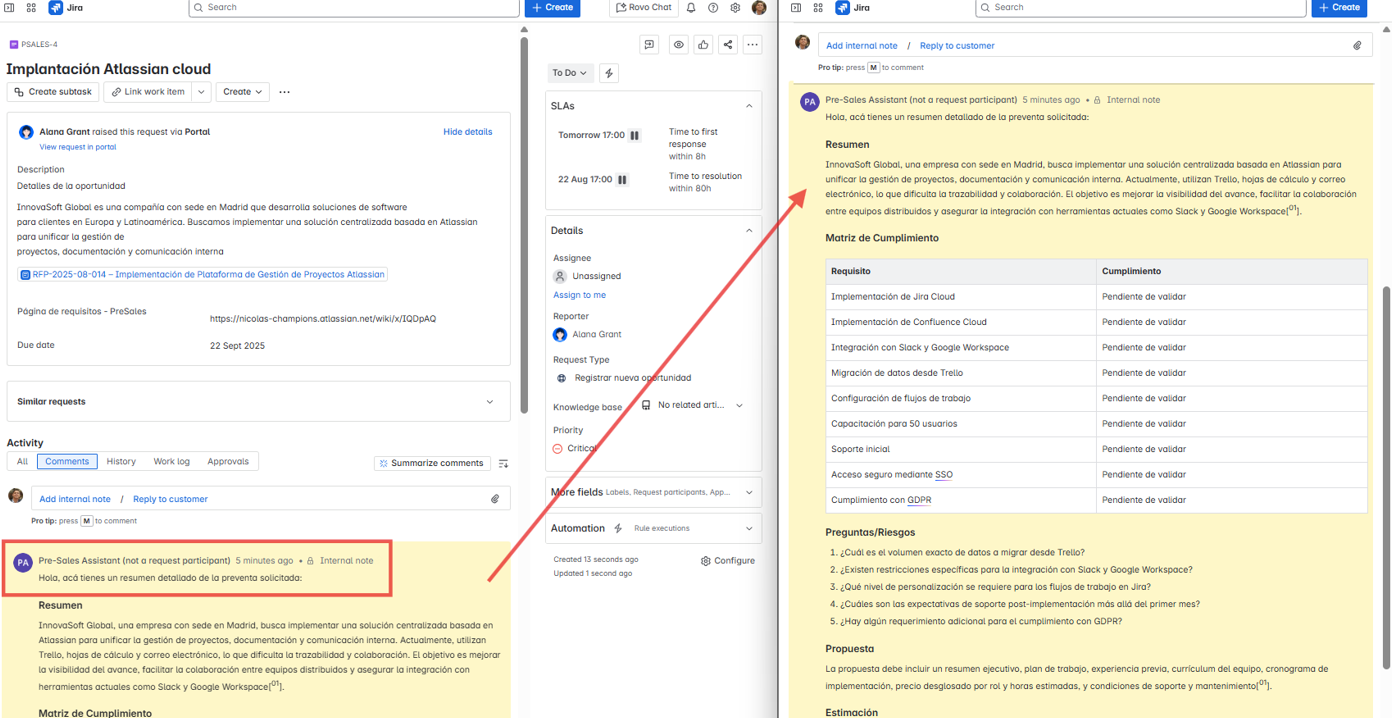Pause toggle beside Tomorrow 17:00 SLA
Image resolution: width=1392 pixels, height=718 pixels.
coord(635,136)
